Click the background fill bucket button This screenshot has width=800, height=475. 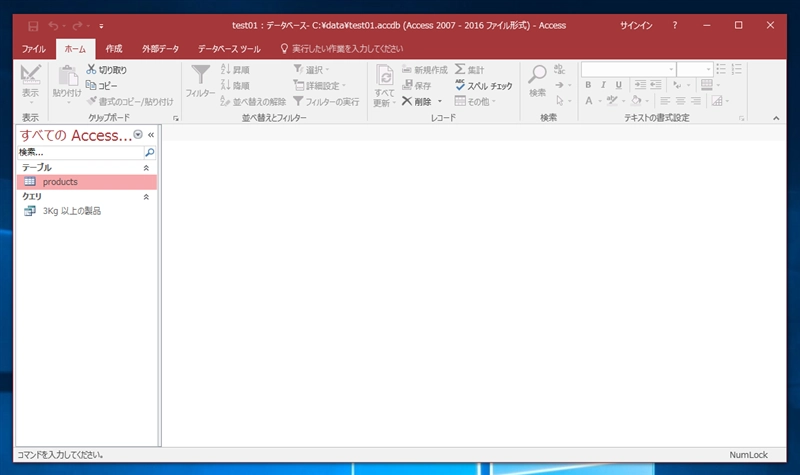point(636,101)
